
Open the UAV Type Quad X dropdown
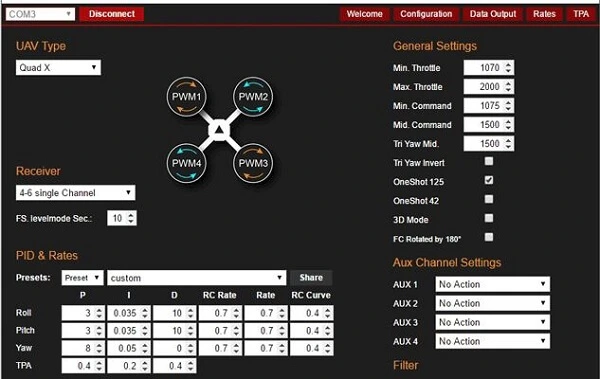click(58, 68)
